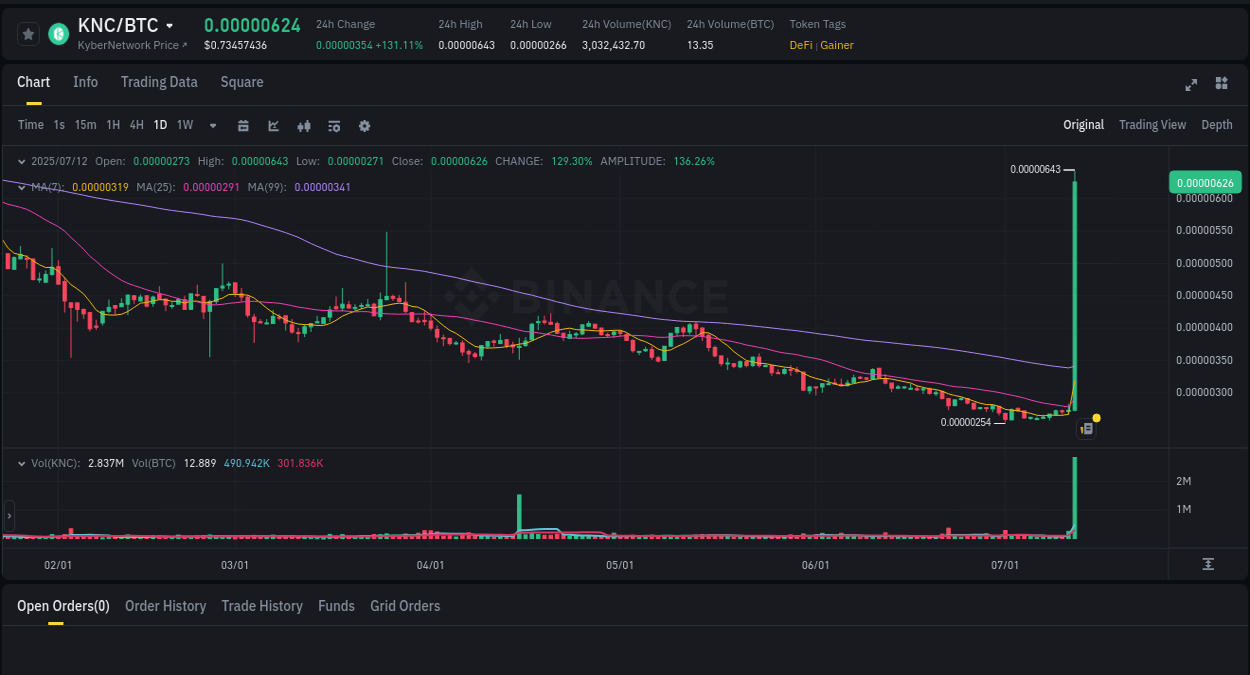This screenshot has width=1250, height=675.
Task: Open the Grid Orders tab
Action: pos(405,606)
